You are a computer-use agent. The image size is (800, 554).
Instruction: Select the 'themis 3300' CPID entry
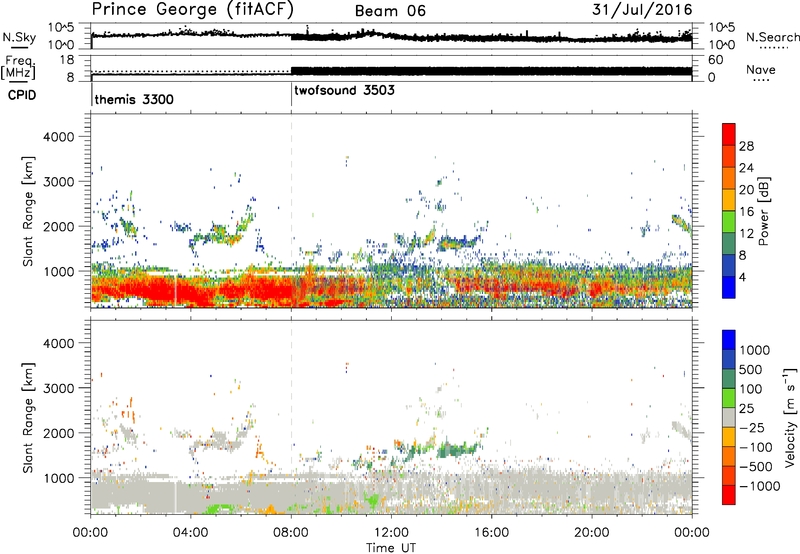[134, 99]
